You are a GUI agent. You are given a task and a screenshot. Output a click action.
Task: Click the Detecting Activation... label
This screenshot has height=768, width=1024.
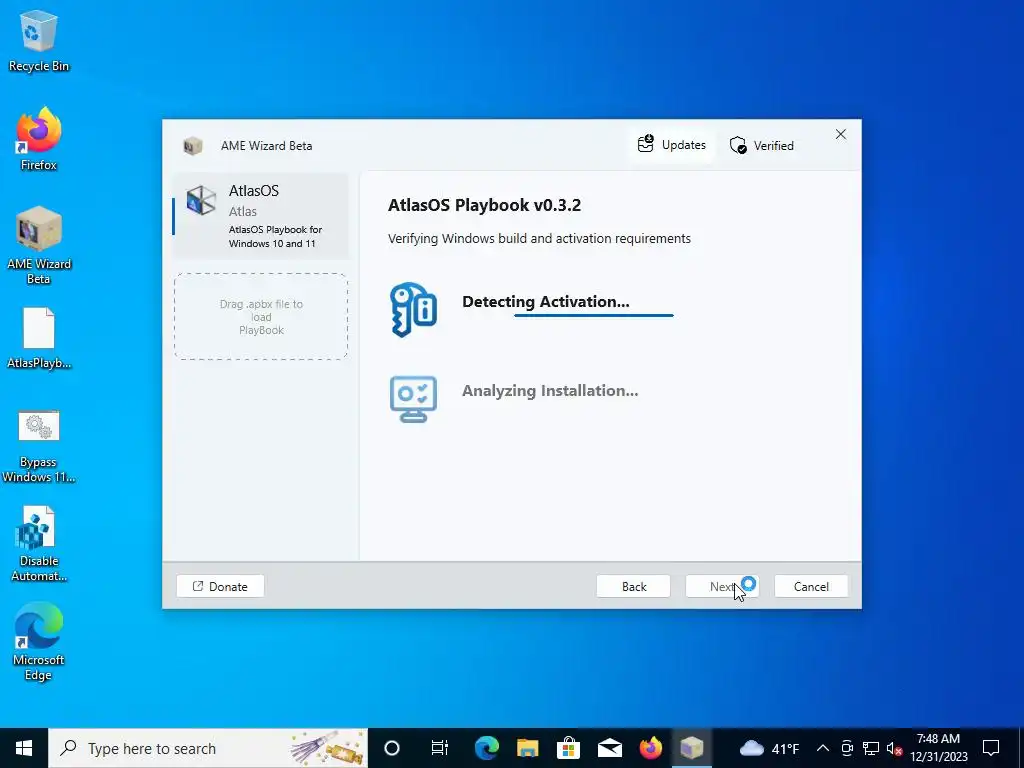point(545,302)
